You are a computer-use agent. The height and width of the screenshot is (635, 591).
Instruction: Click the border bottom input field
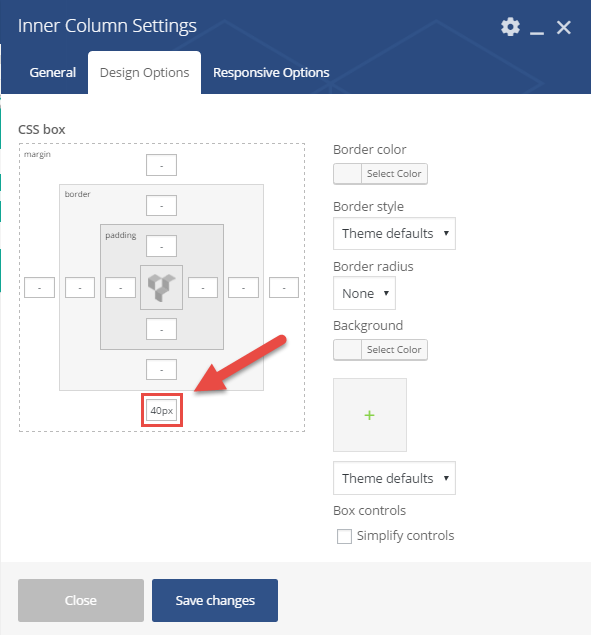(161, 369)
